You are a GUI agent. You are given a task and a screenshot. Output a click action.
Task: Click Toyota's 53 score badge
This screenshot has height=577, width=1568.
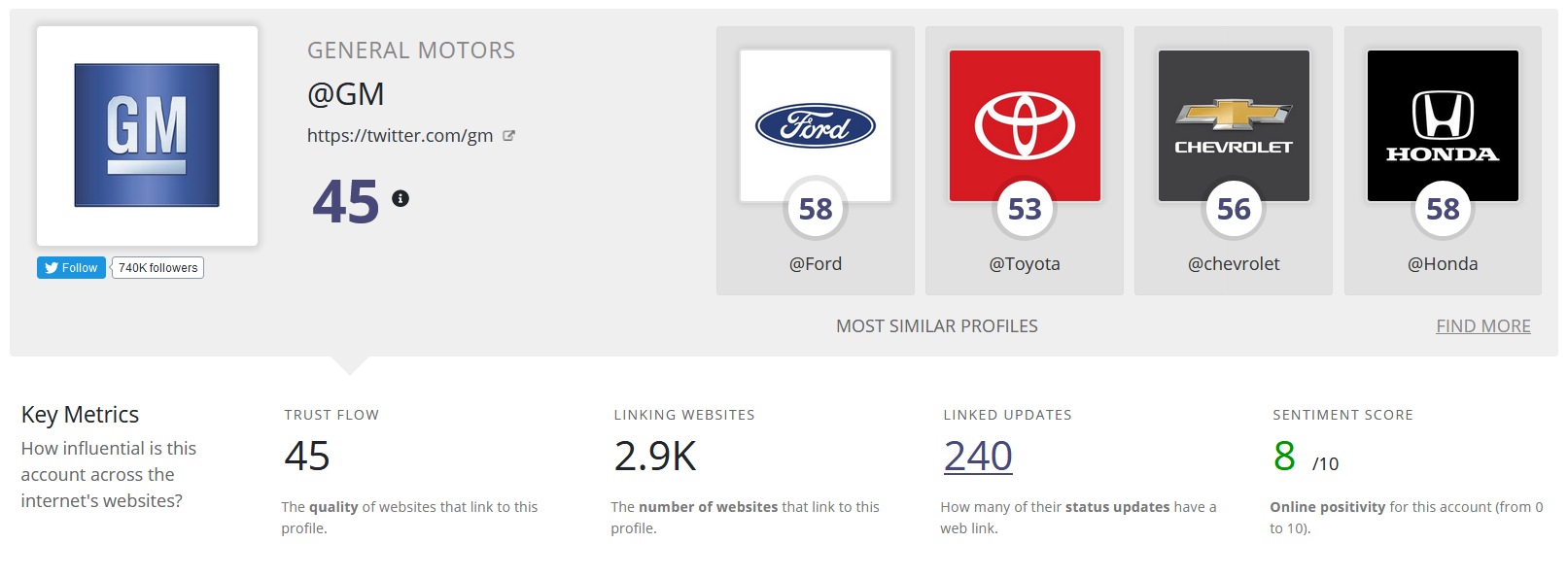pyautogui.click(x=1025, y=208)
